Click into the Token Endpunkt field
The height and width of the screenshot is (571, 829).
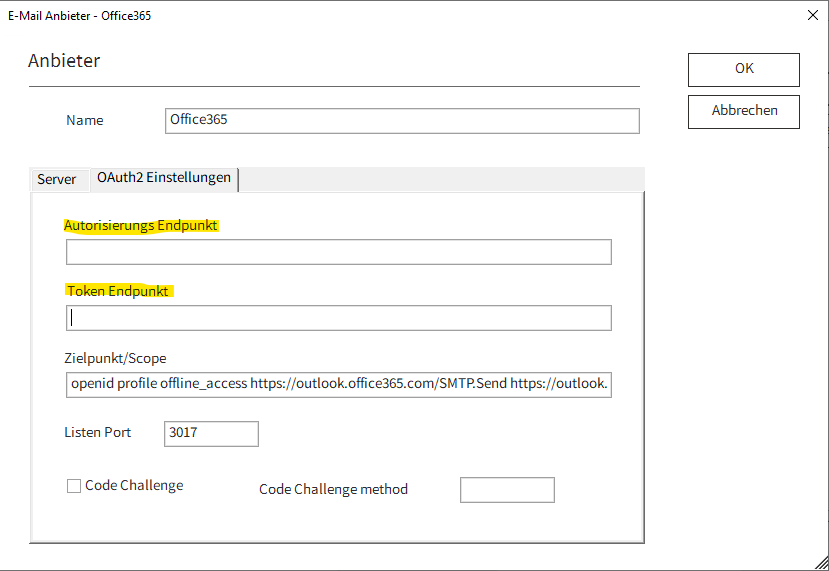click(338, 318)
